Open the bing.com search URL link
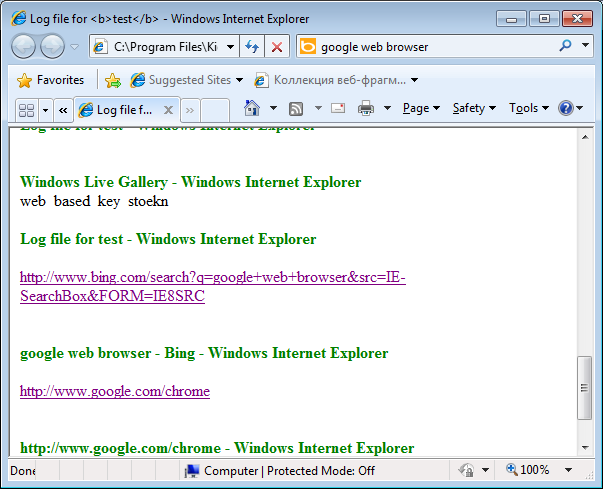Screen dimensions: 603x489 [213, 286]
